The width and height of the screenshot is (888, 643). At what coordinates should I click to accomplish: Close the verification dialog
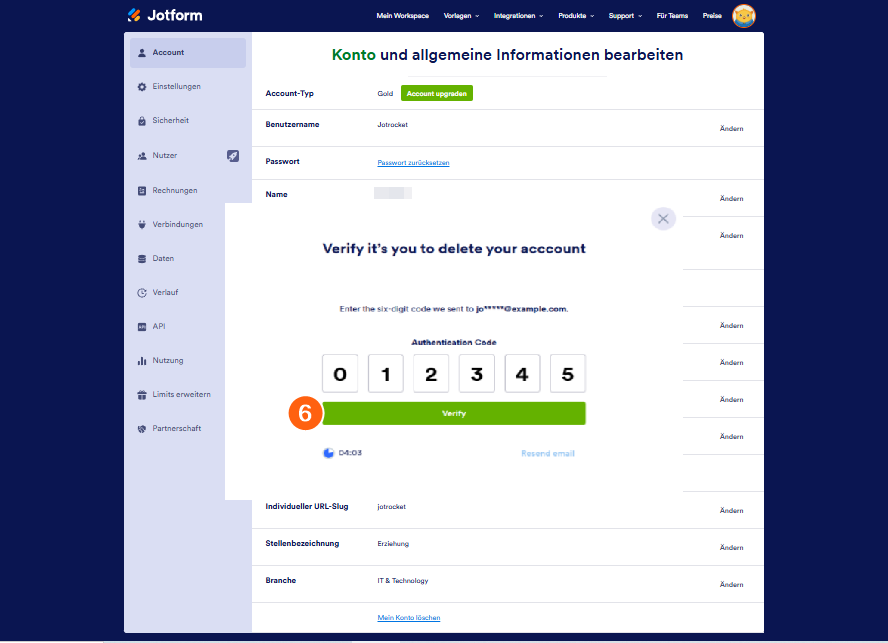tap(663, 219)
